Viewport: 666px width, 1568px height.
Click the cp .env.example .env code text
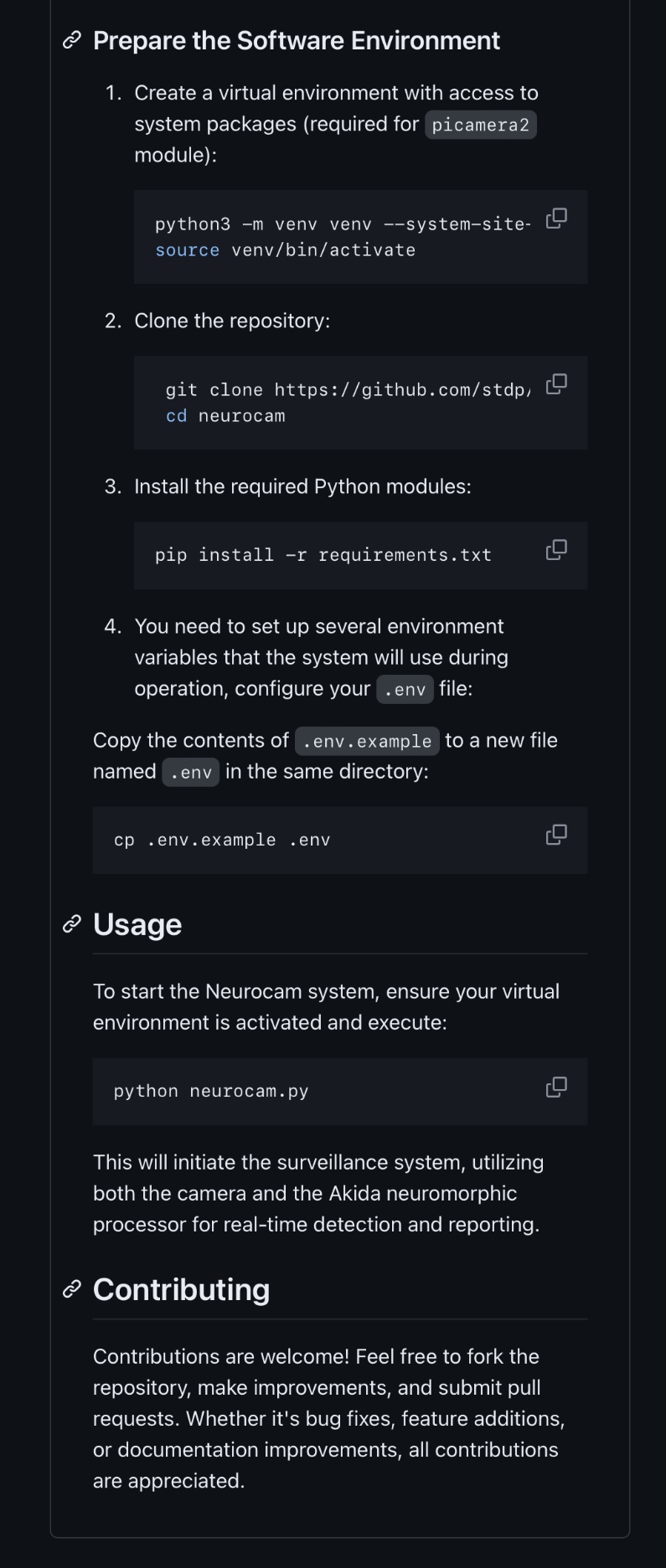222,840
